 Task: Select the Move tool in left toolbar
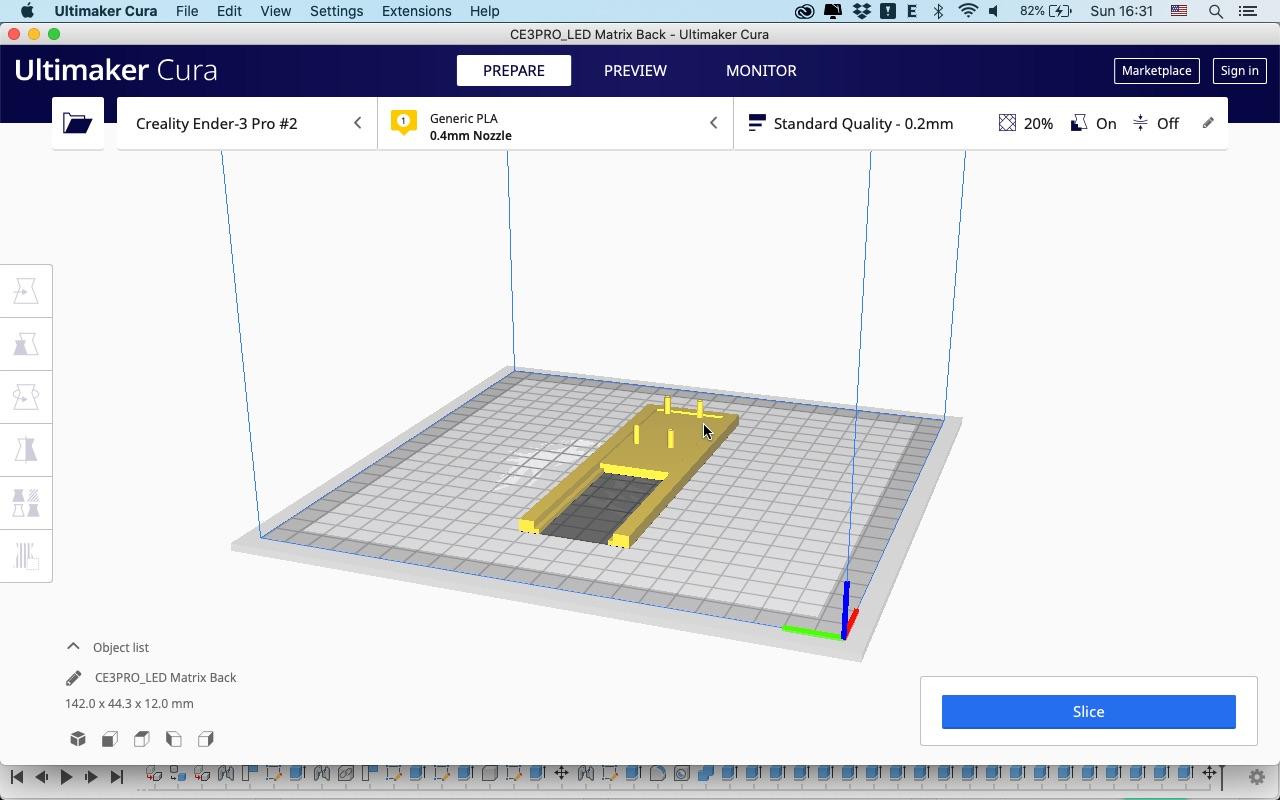(x=26, y=291)
